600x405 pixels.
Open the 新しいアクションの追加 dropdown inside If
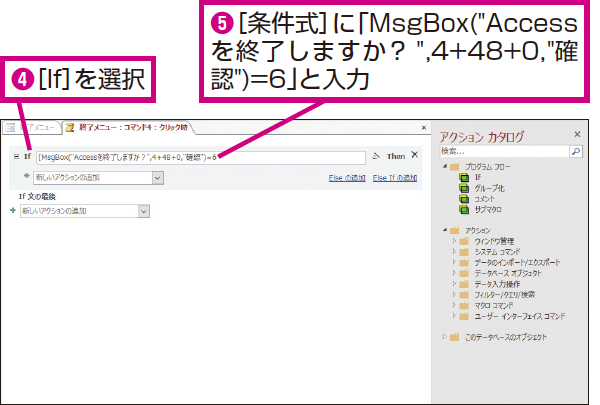[x=158, y=177]
